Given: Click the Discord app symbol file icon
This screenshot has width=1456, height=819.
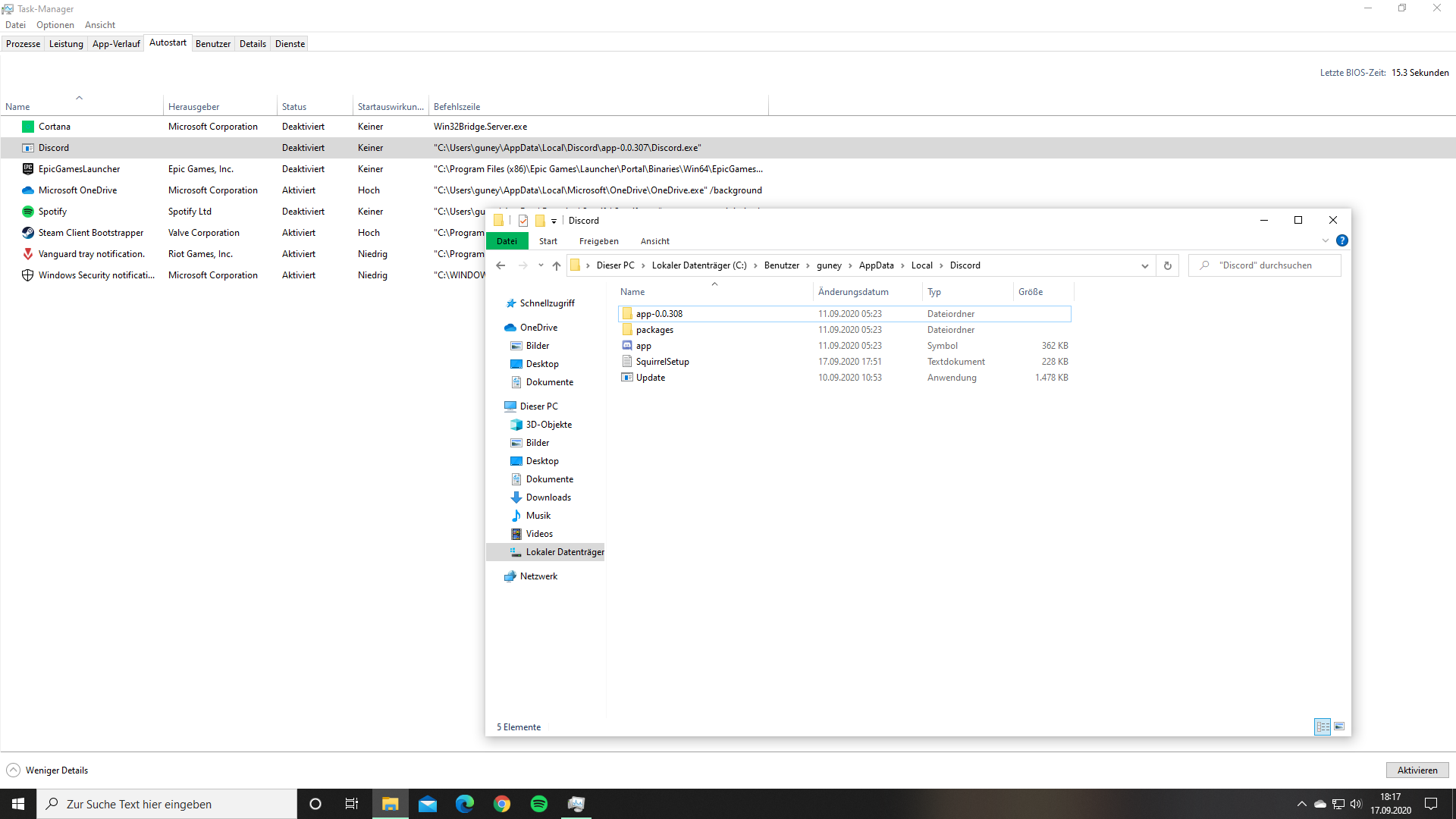Looking at the screenshot, I should click(627, 346).
